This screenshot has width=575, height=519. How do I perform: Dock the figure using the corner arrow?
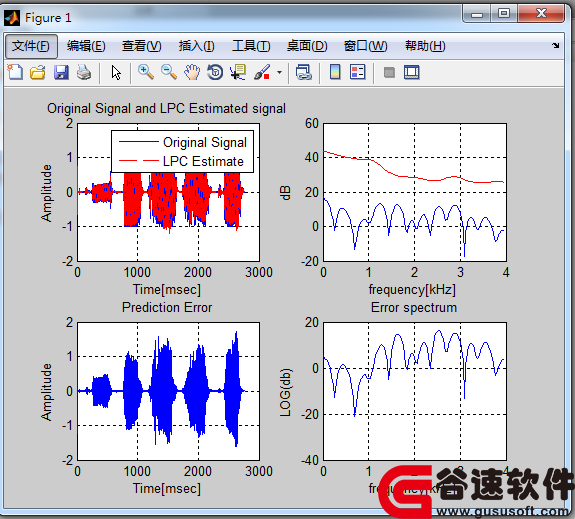point(556,45)
